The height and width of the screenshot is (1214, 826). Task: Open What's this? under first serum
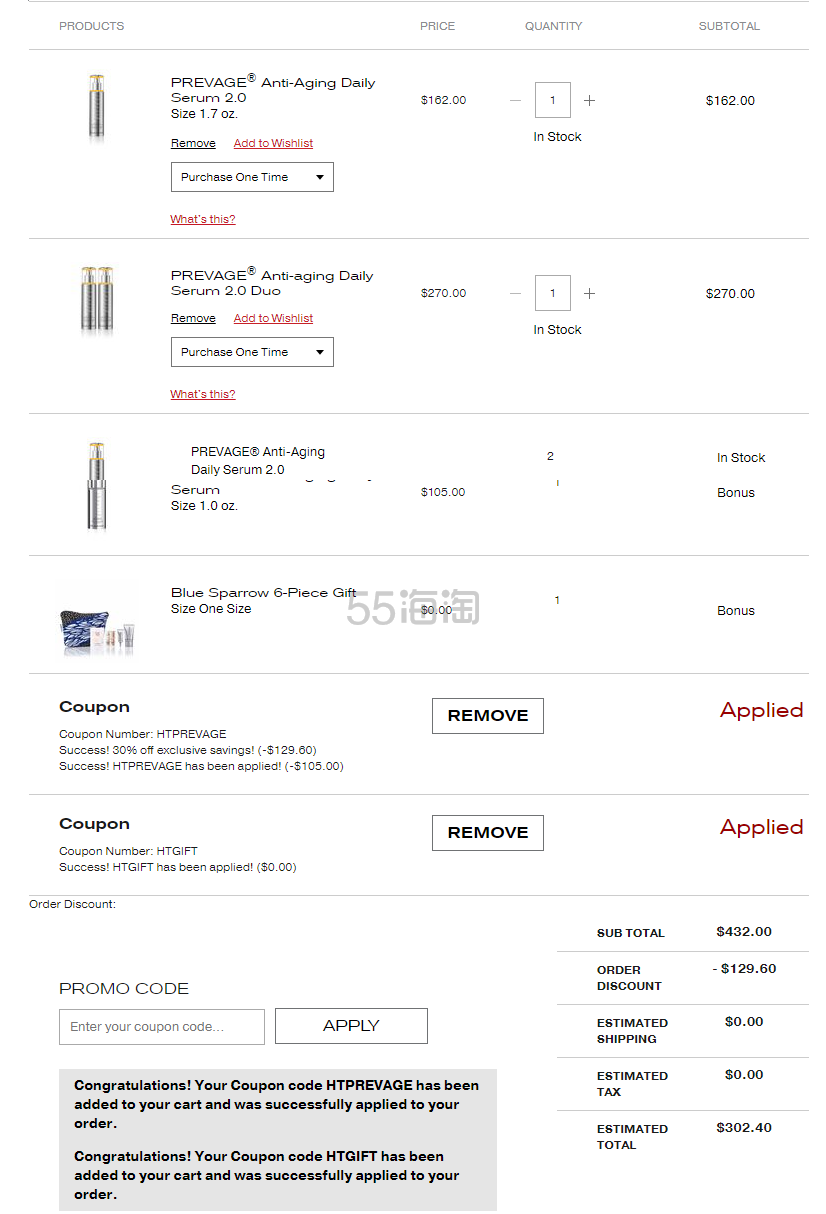click(x=203, y=219)
